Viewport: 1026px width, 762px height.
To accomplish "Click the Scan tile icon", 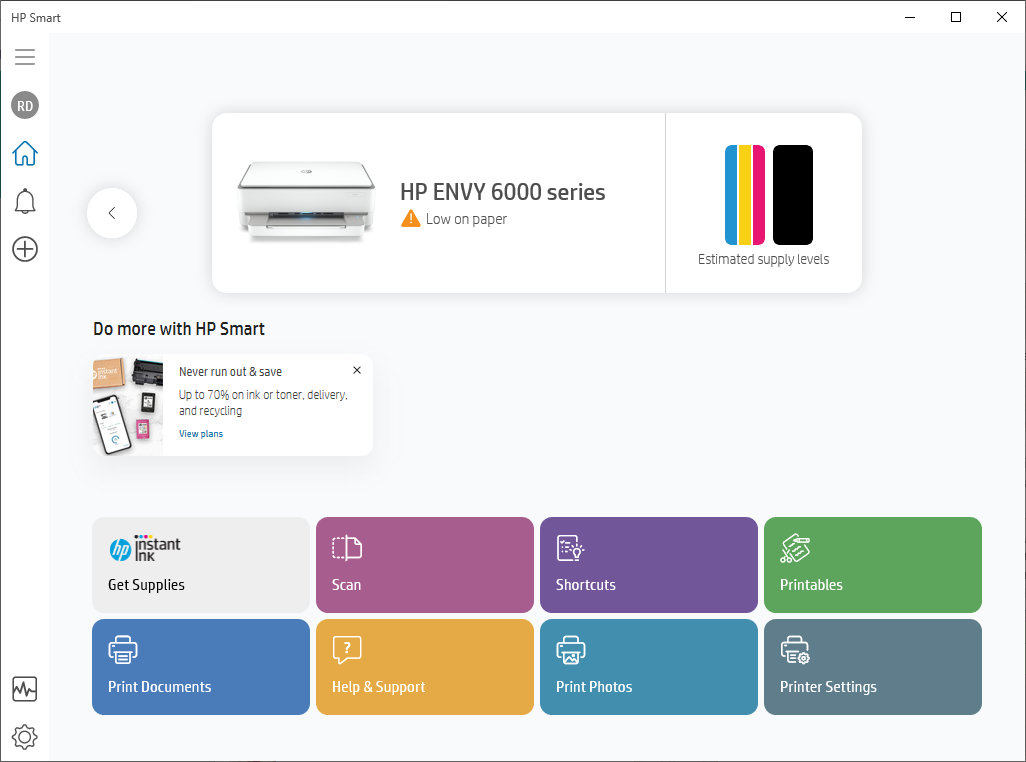I will pos(347,548).
